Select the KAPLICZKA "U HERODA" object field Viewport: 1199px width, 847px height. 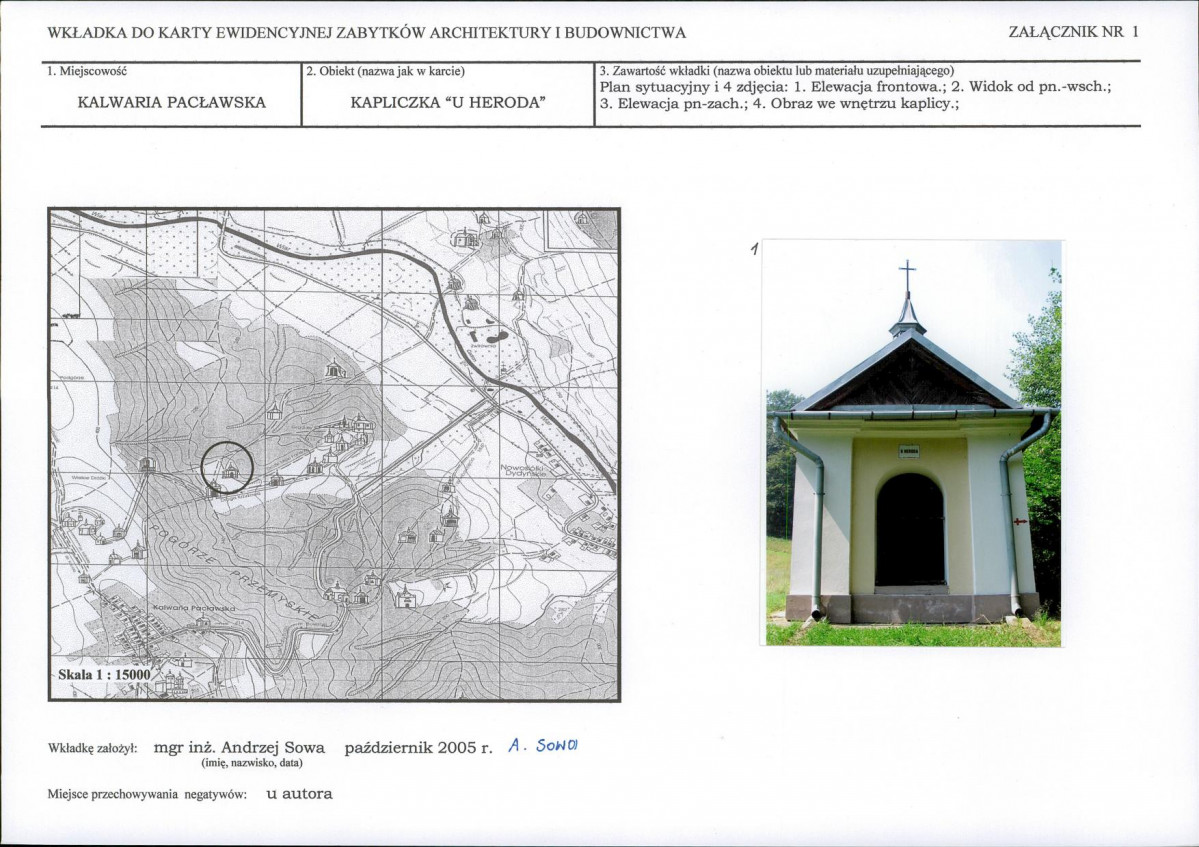[x=447, y=103]
